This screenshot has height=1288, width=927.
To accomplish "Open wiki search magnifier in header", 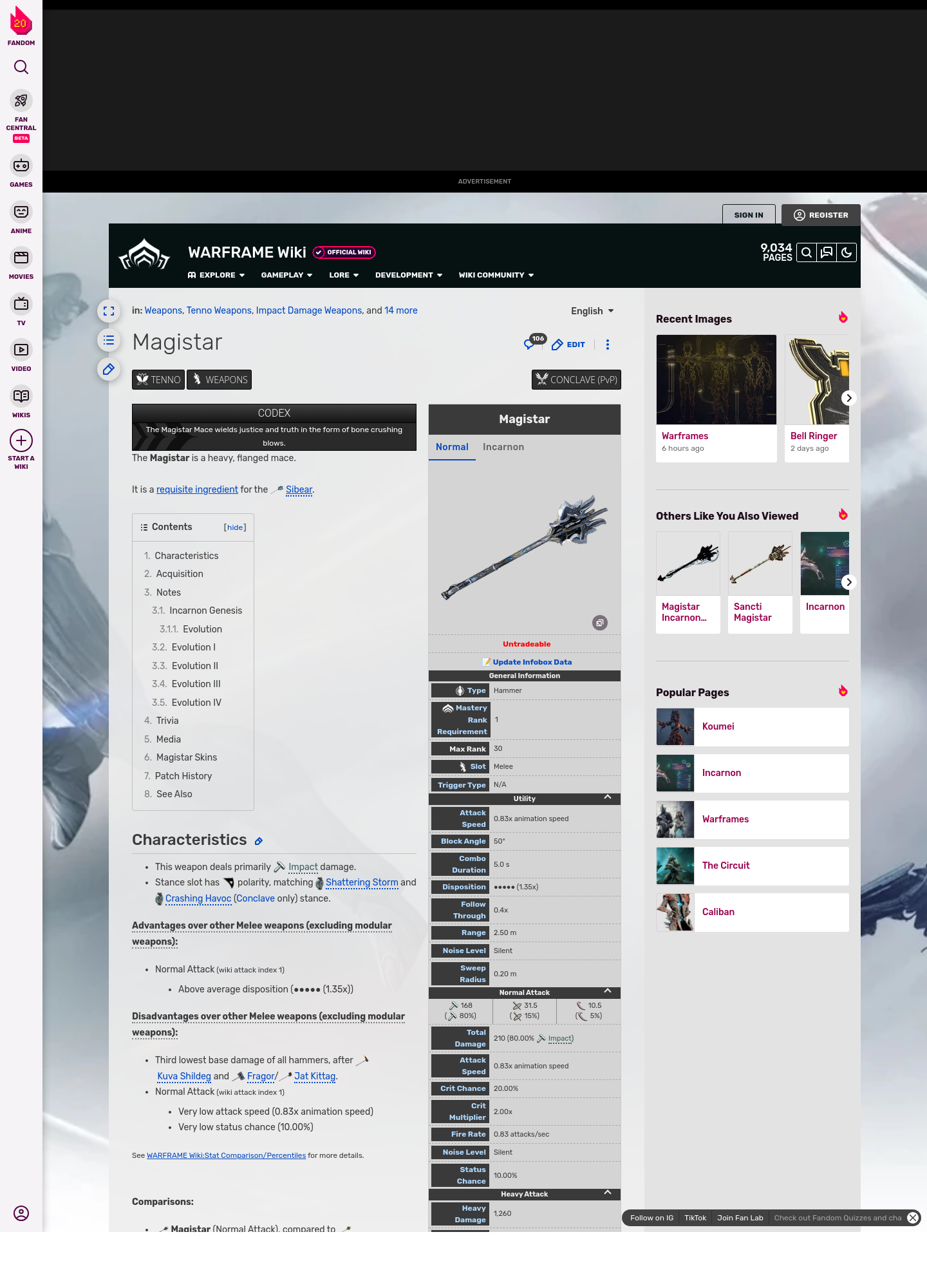I will tap(807, 252).
